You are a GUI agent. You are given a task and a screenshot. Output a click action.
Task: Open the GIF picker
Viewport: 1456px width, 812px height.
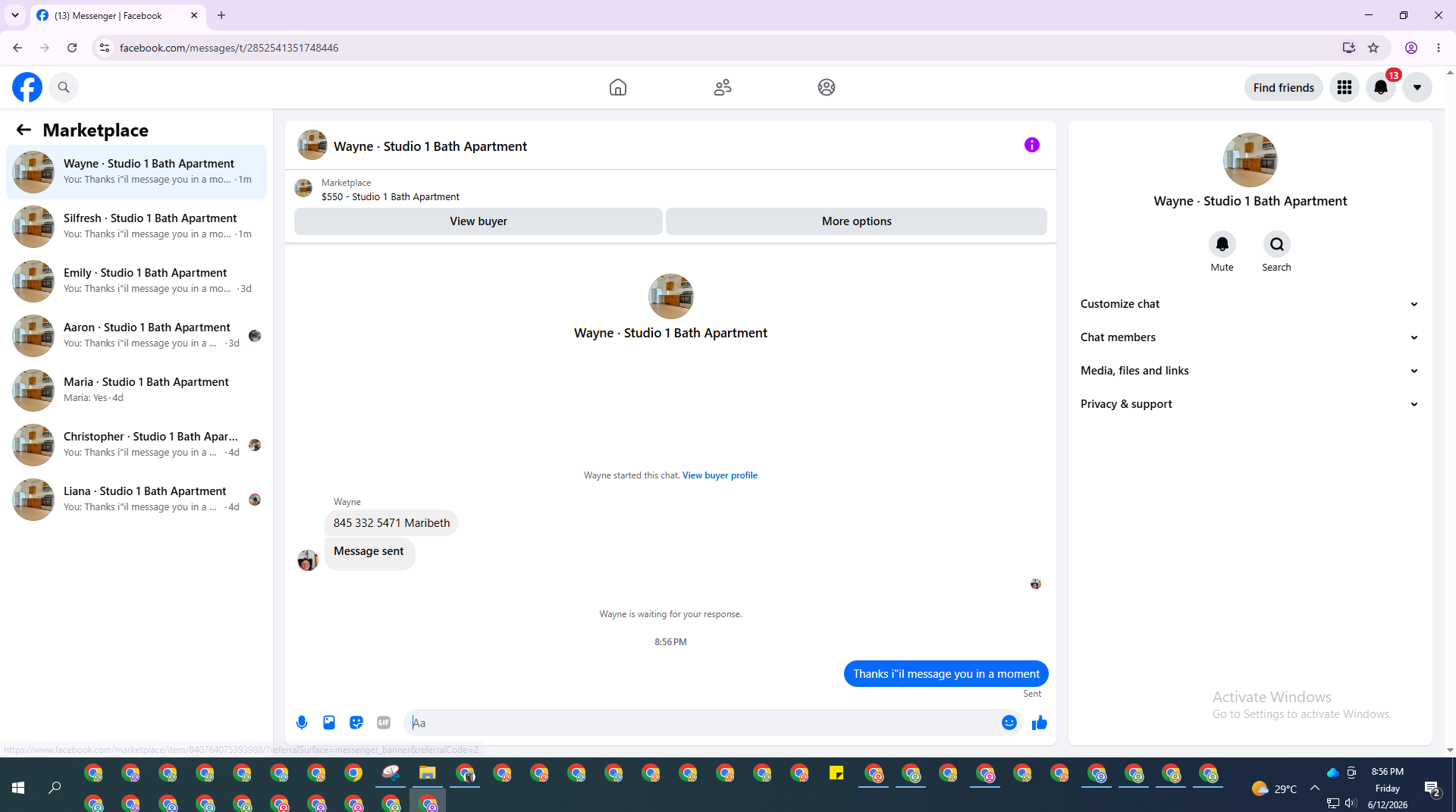pos(384,723)
